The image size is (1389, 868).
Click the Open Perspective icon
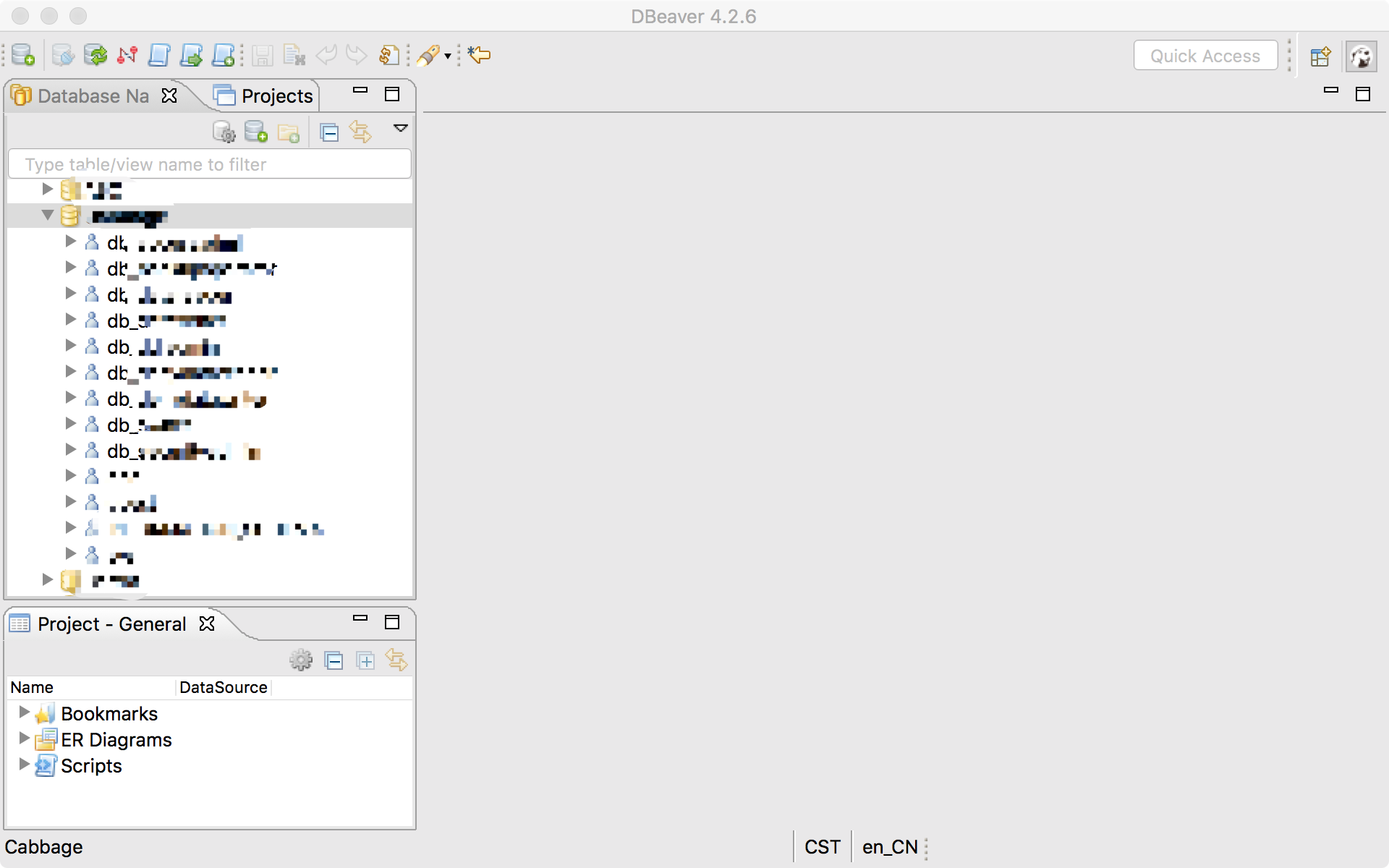coord(1320,56)
